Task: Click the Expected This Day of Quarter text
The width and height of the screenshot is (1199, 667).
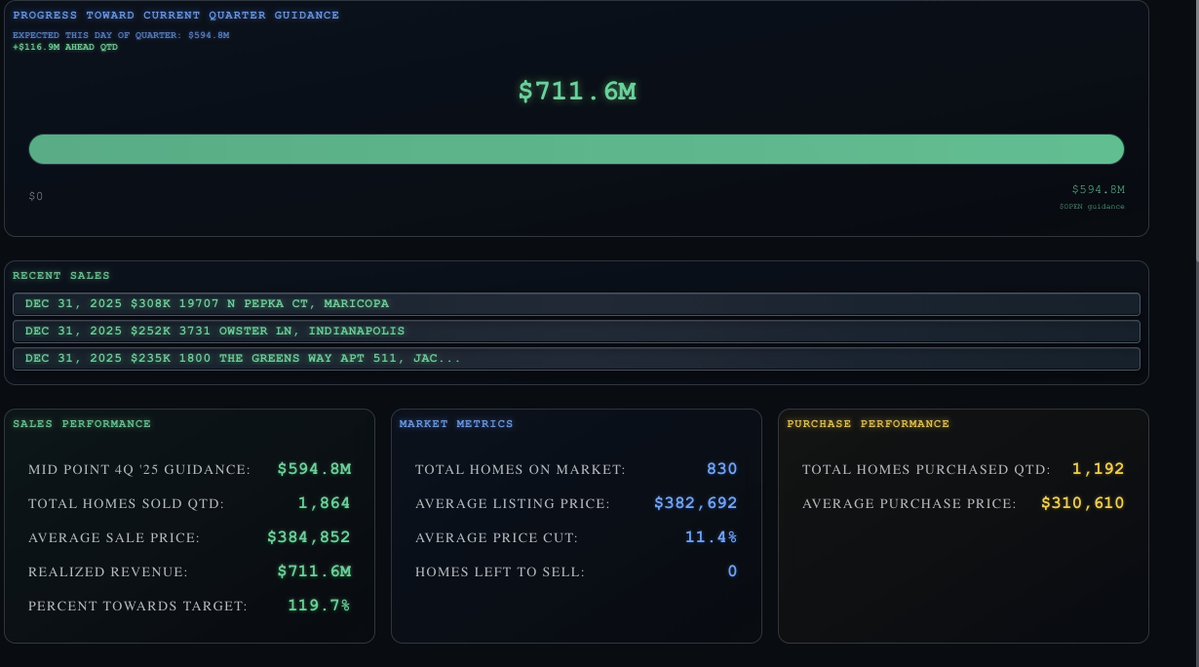Action: point(121,35)
